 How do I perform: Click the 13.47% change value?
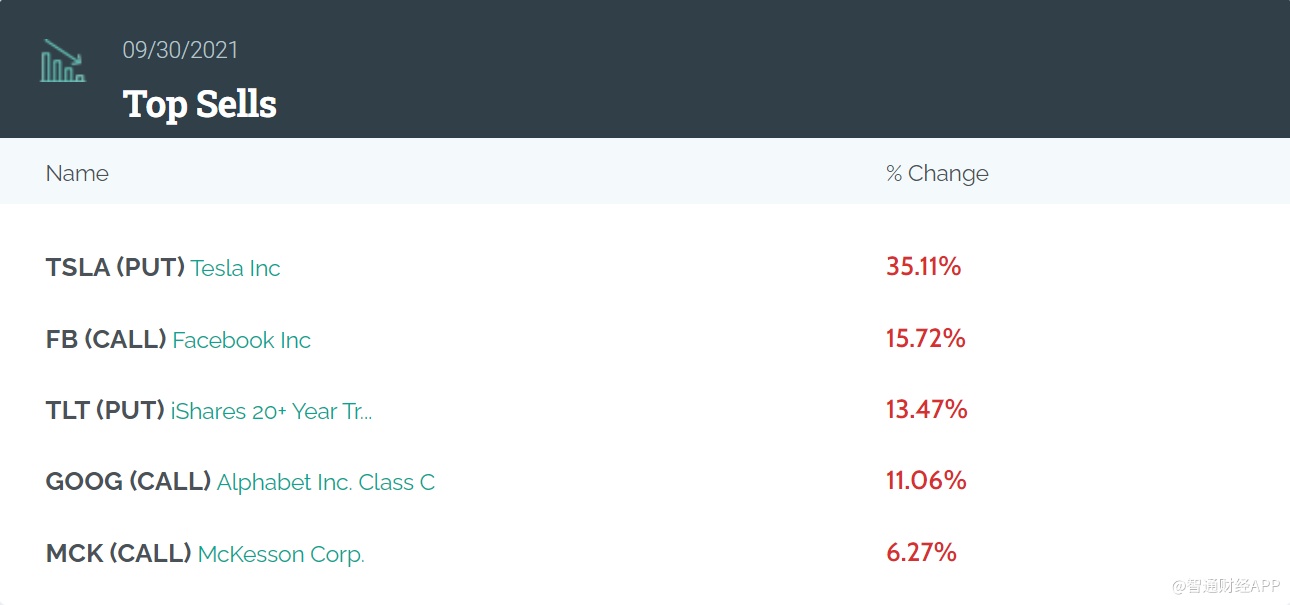click(x=926, y=409)
